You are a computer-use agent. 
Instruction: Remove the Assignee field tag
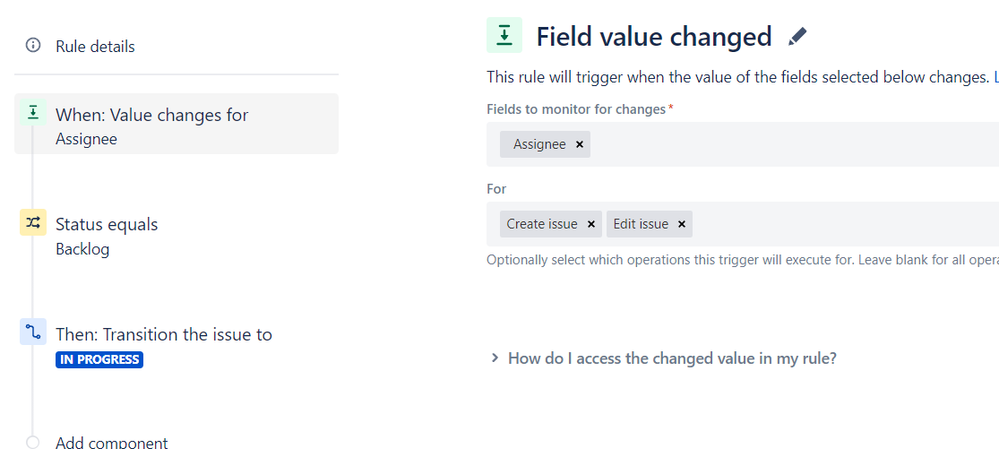[580, 145]
